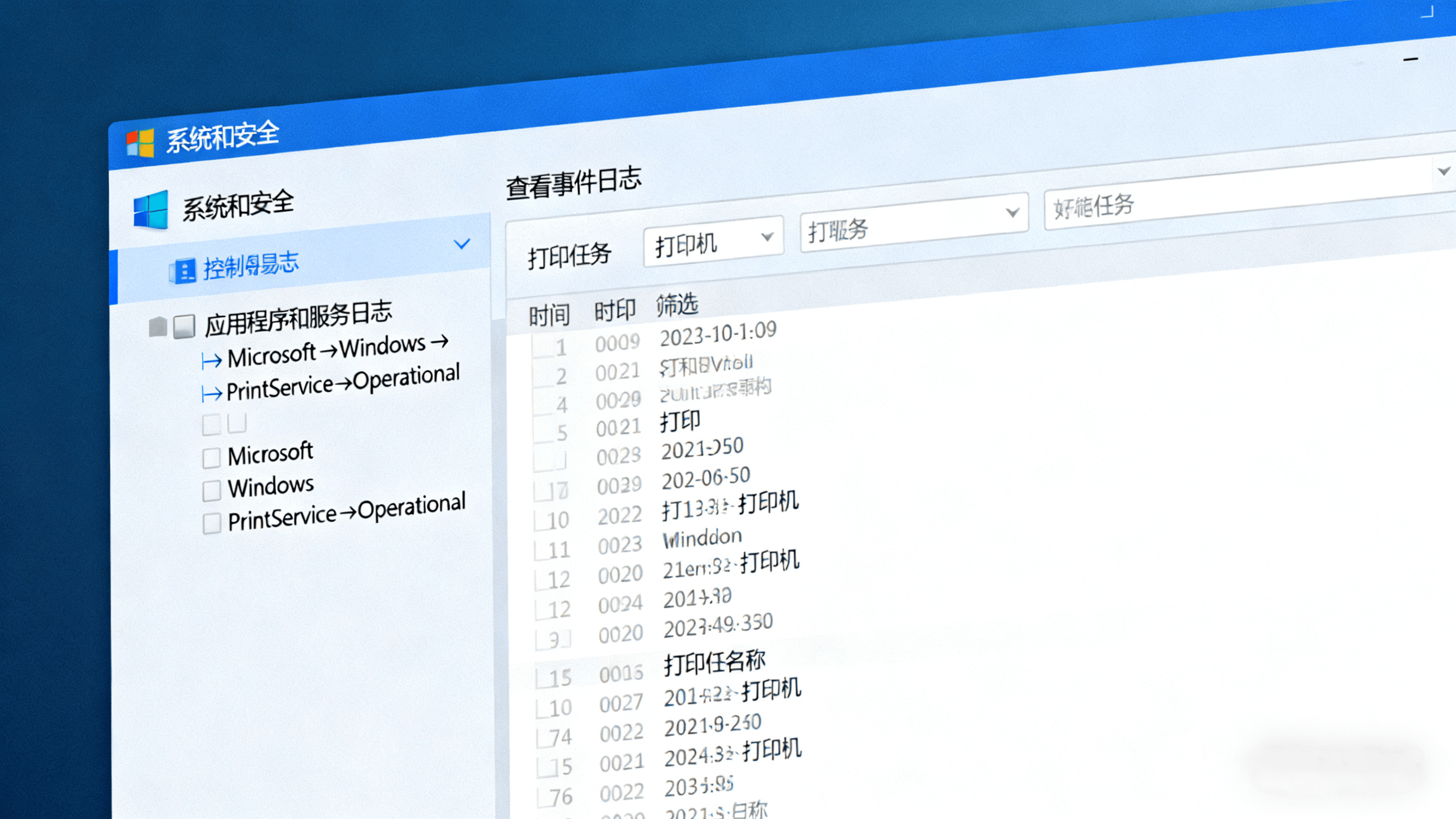Select the lower PrintService→Operational label

(x=347, y=512)
